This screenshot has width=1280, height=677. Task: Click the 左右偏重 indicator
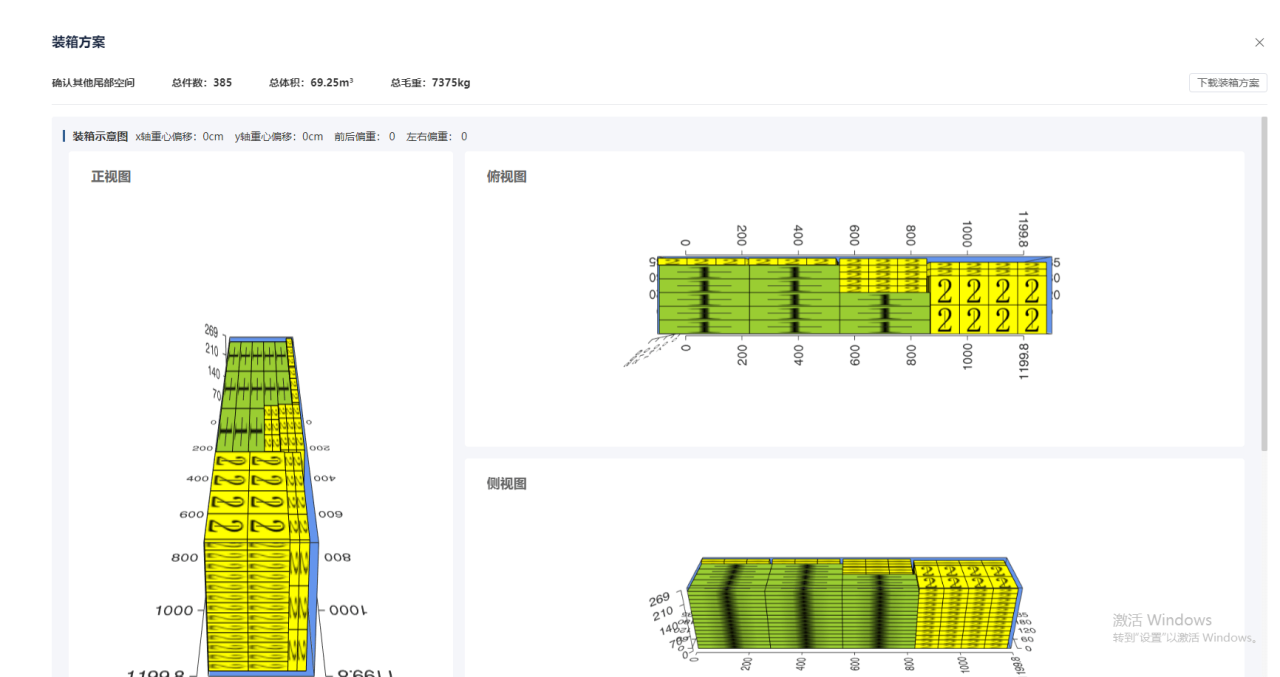tap(436, 137)
